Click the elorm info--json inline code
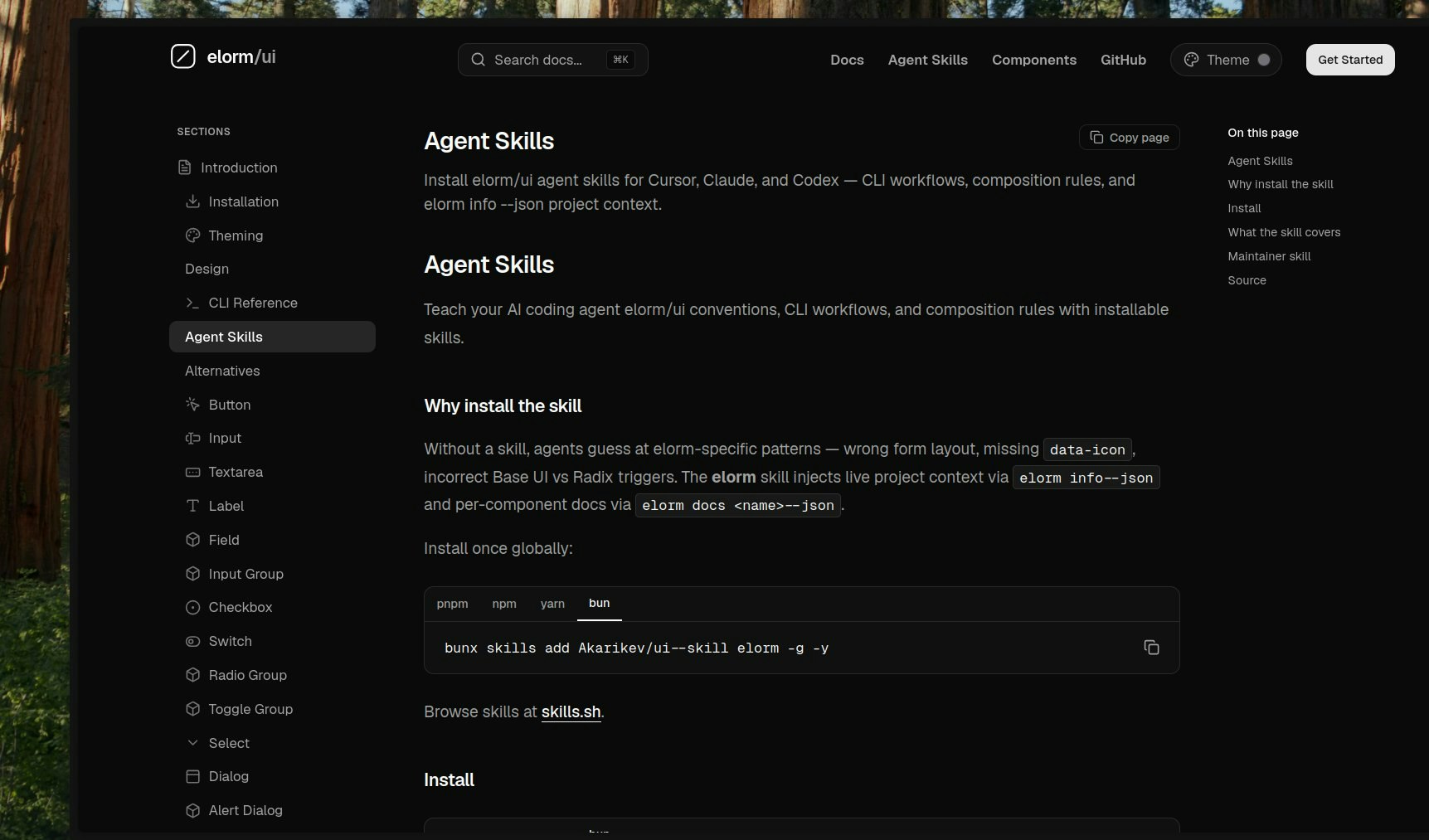Viewport: 1429px width, 840px height. [1086, 478]
